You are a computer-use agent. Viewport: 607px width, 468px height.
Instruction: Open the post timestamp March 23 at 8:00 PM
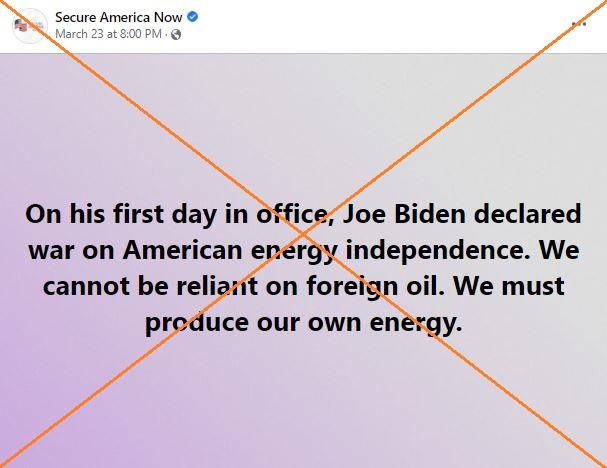pos(108,34)
